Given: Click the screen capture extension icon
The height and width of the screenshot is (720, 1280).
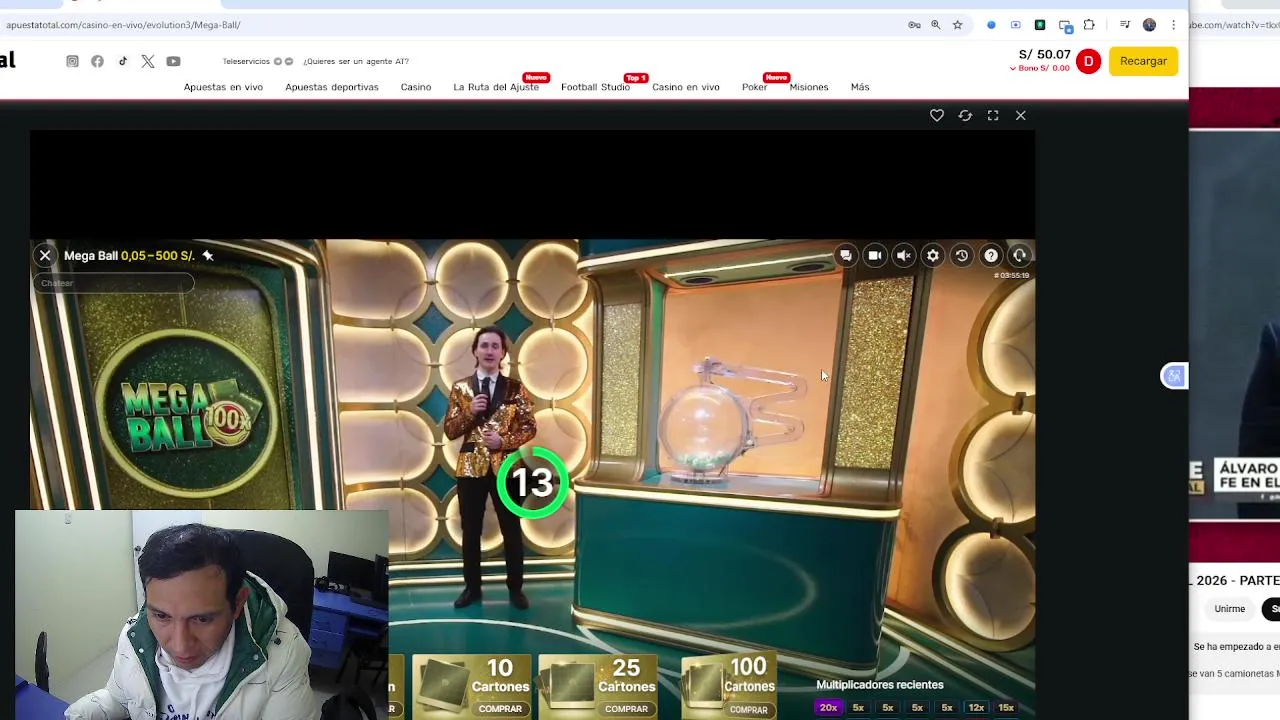Looking at the screenshot, I should pyautogui.click(x=1016, y=25).
